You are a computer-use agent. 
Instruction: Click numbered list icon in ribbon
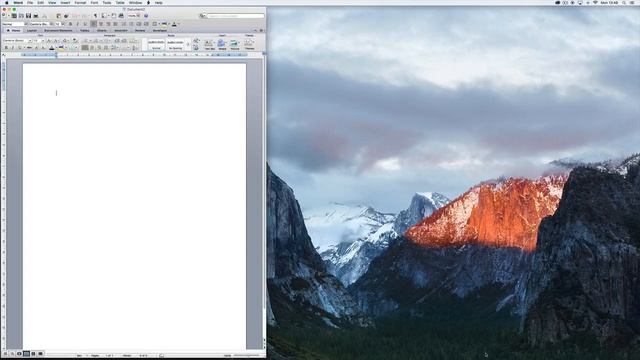point(96,40)
